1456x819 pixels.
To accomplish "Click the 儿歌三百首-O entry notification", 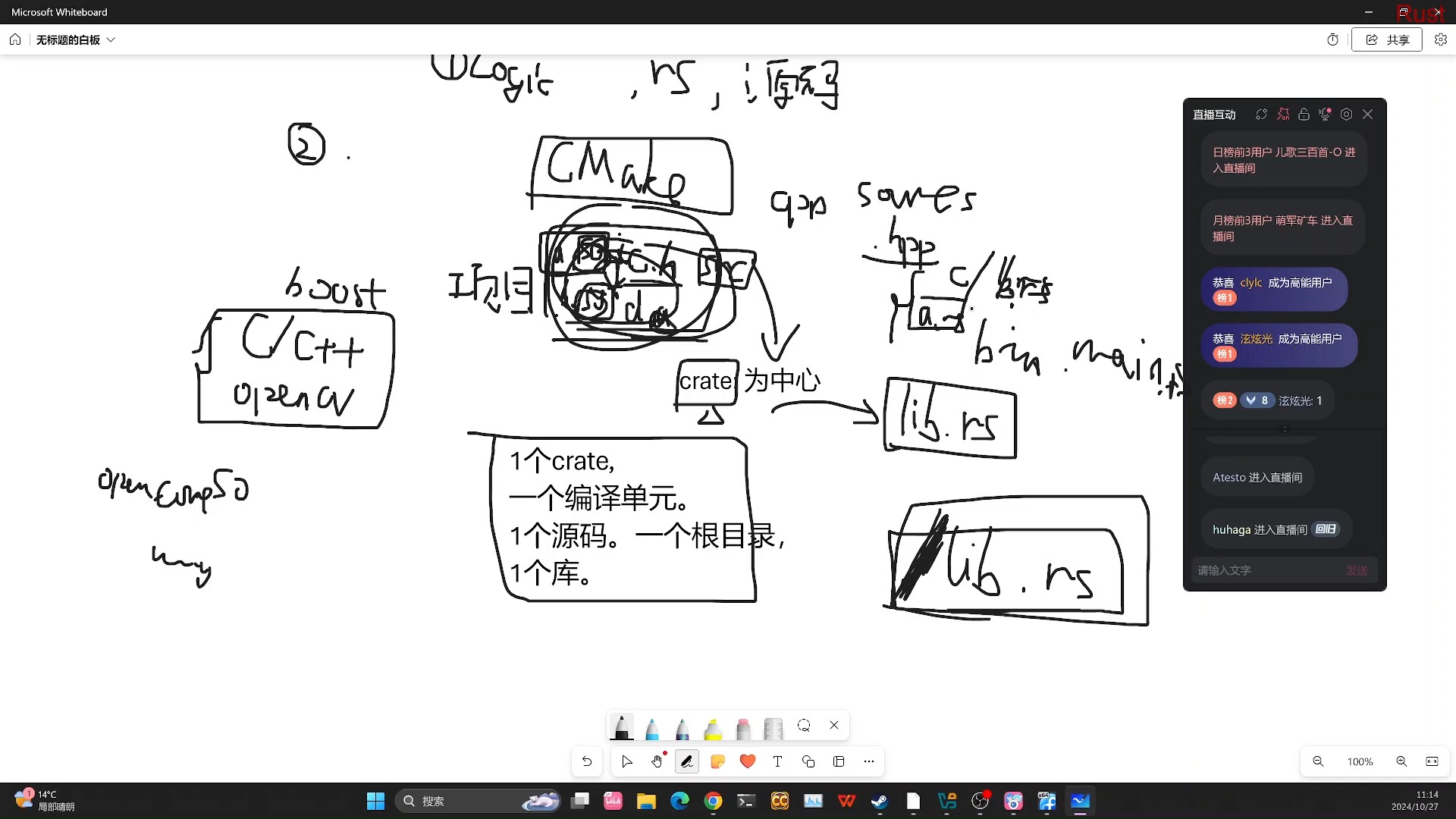I will pyautogui.click(x=1284, y=160).
